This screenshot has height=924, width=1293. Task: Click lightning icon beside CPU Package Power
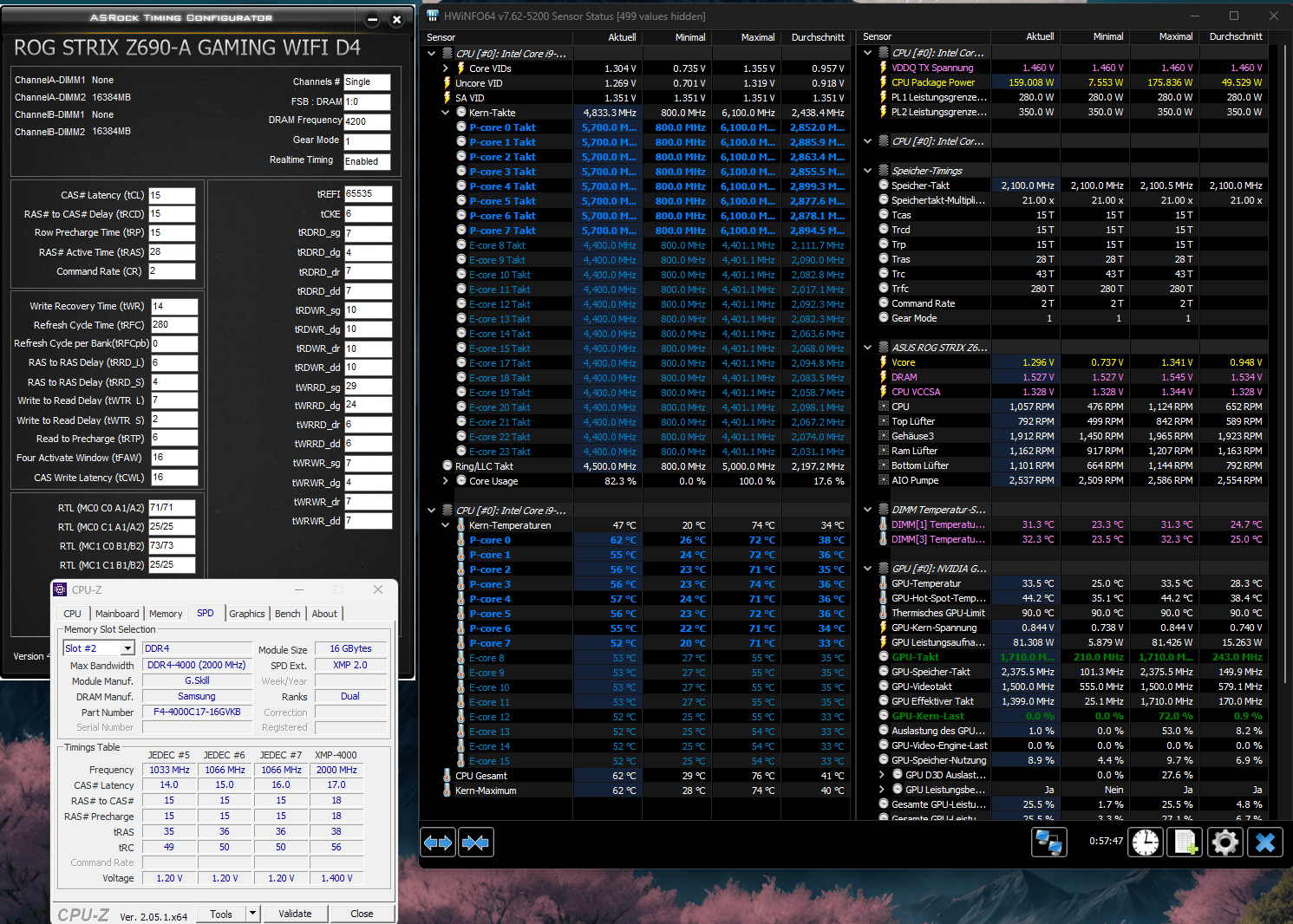click(884, 82)
